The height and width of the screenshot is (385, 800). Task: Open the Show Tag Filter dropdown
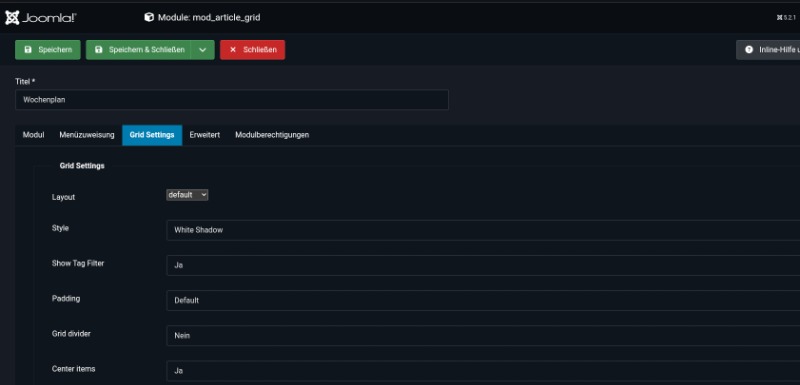[483, 265]
